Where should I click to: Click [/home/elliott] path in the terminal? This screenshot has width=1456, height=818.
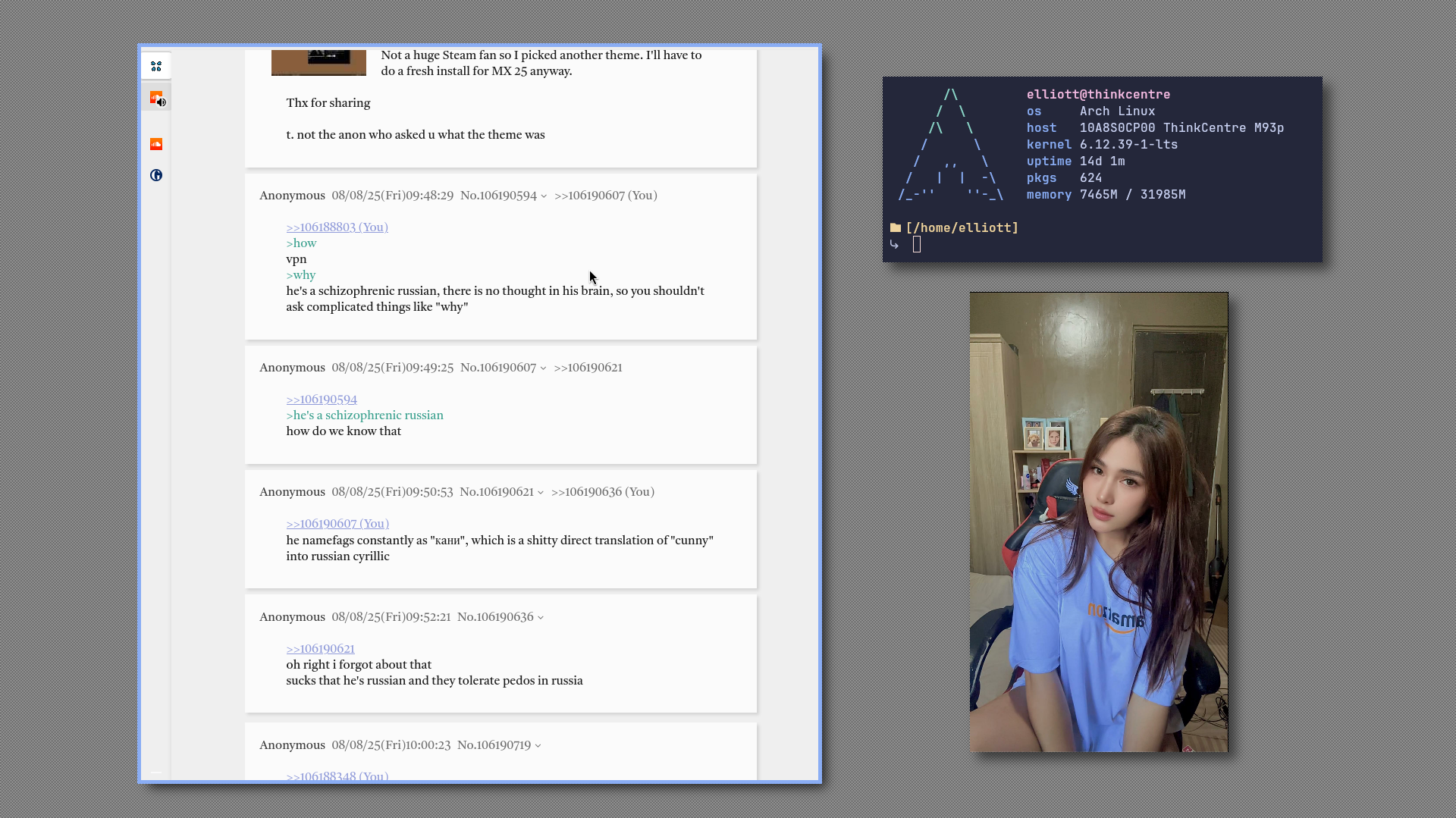[x=962, y=227]
